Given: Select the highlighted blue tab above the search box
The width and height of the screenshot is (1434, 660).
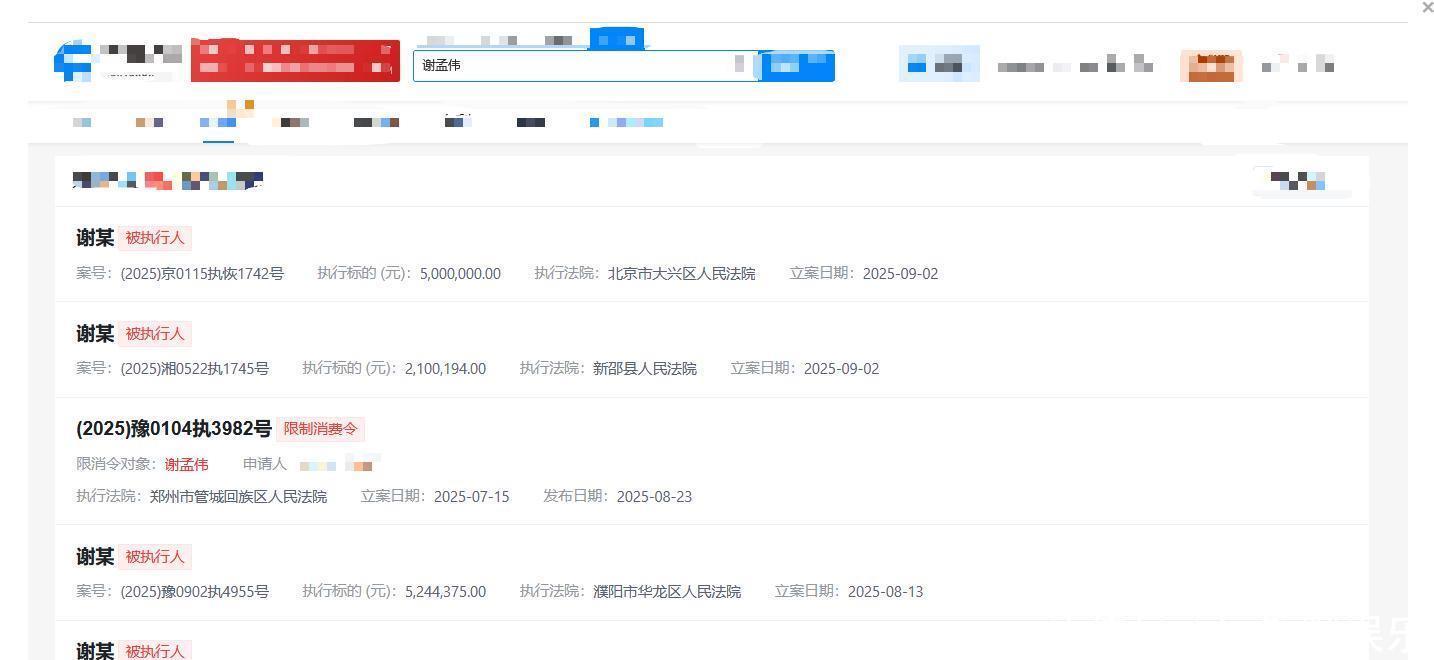Looking at the screenshot, I should coord(616,39).
